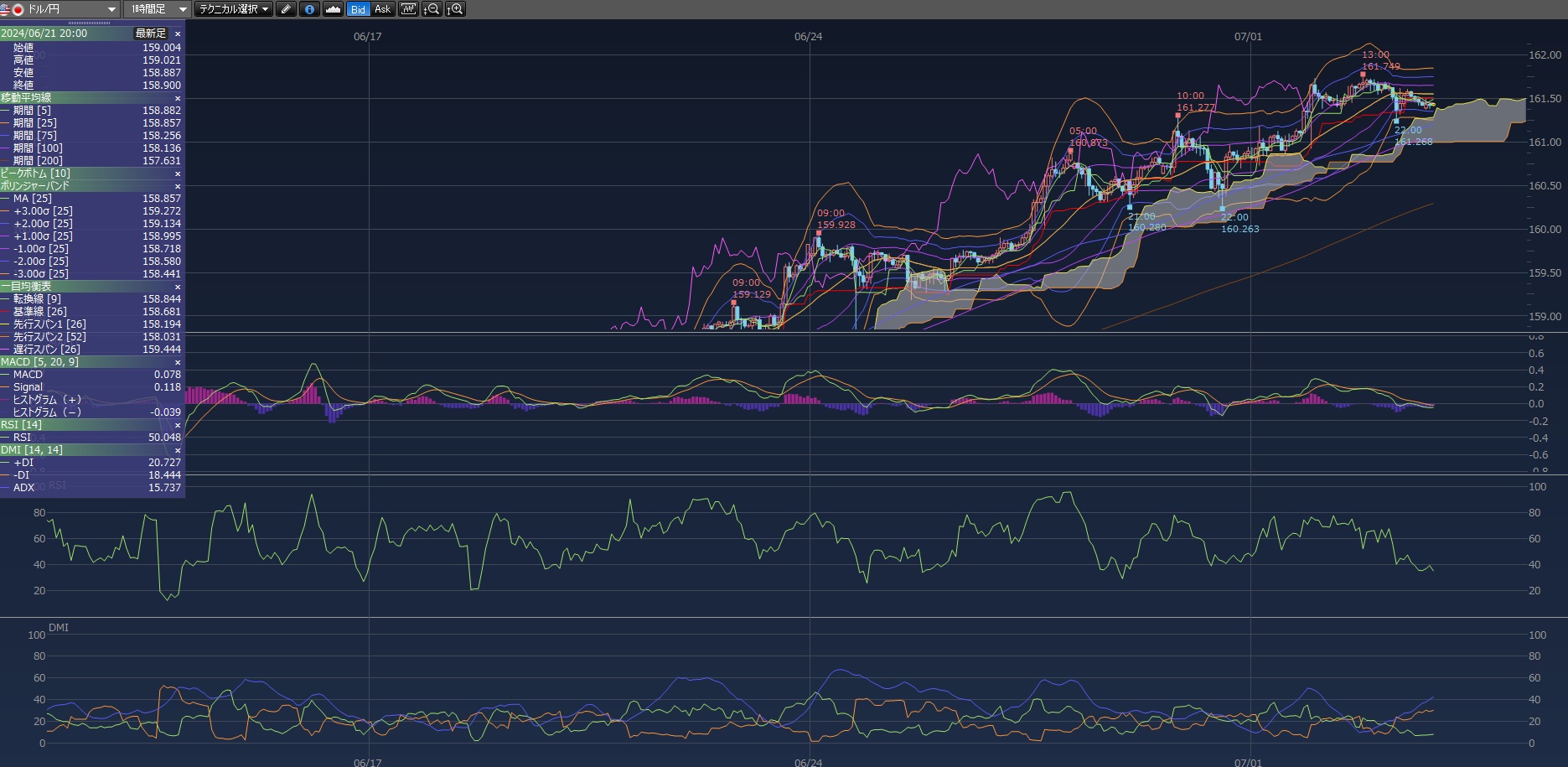Expand the テクニカル選択 indicator menu
Screen dimensions: 1568x767
[233, 9]
